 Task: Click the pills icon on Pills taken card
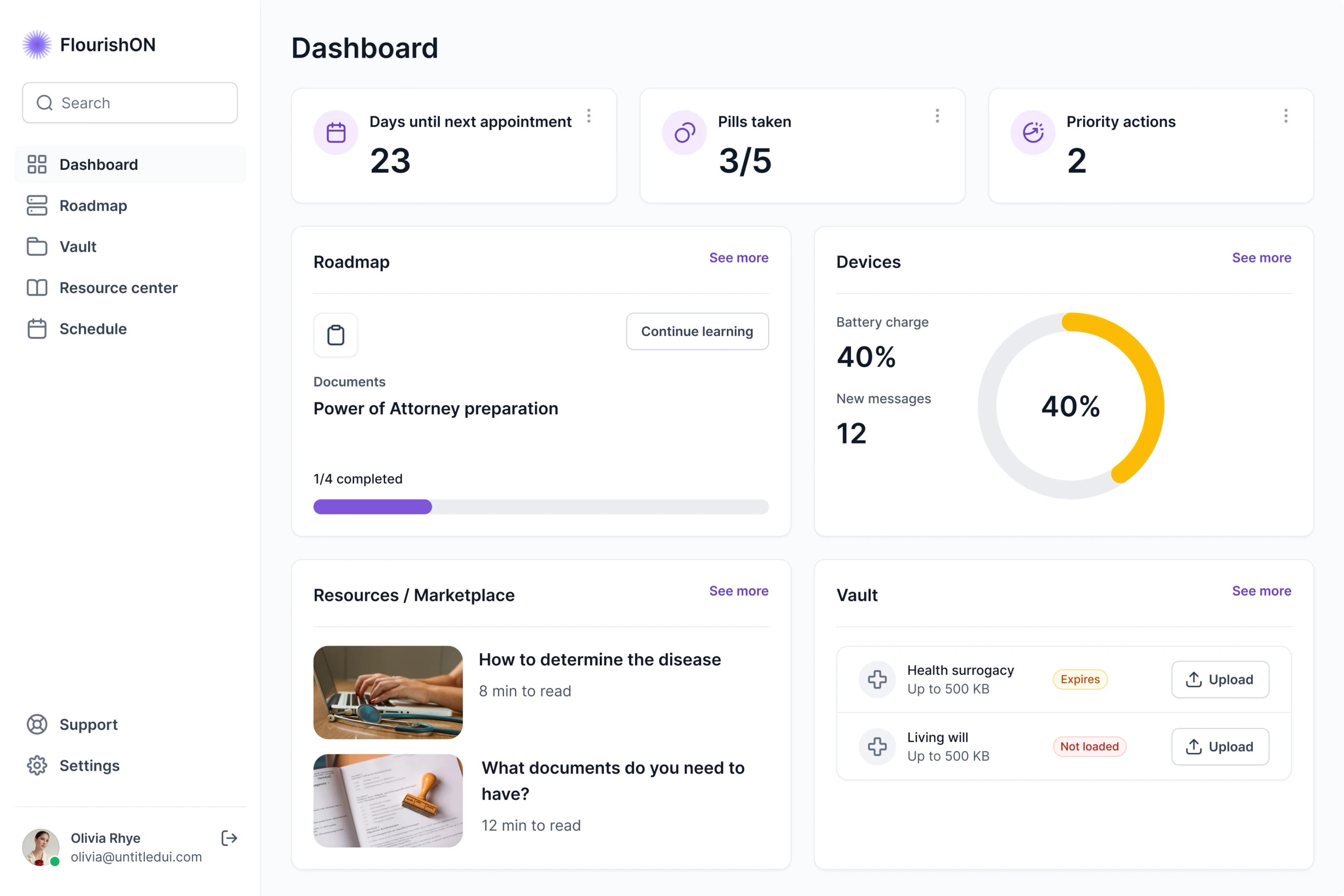pyautogui.click(x=684, y=132)
